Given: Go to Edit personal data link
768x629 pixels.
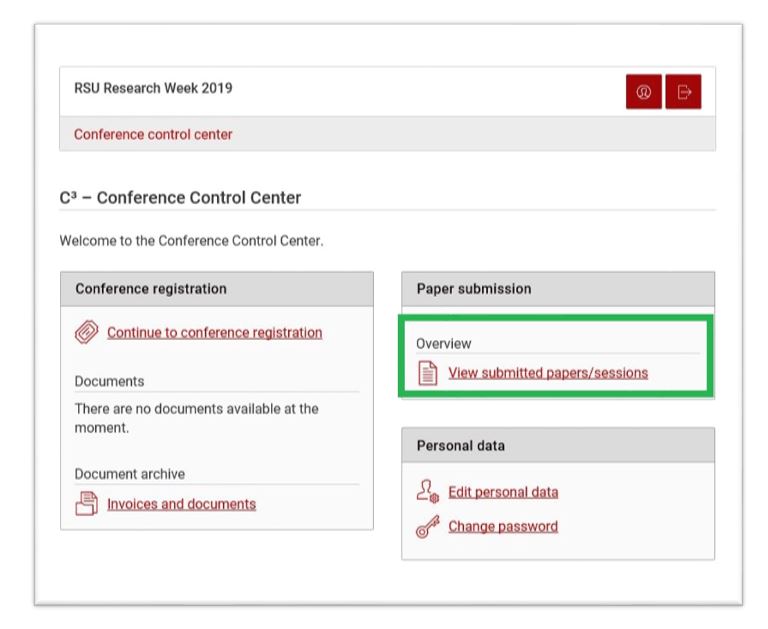Looking at the screenshot, I should click(503, 492).
